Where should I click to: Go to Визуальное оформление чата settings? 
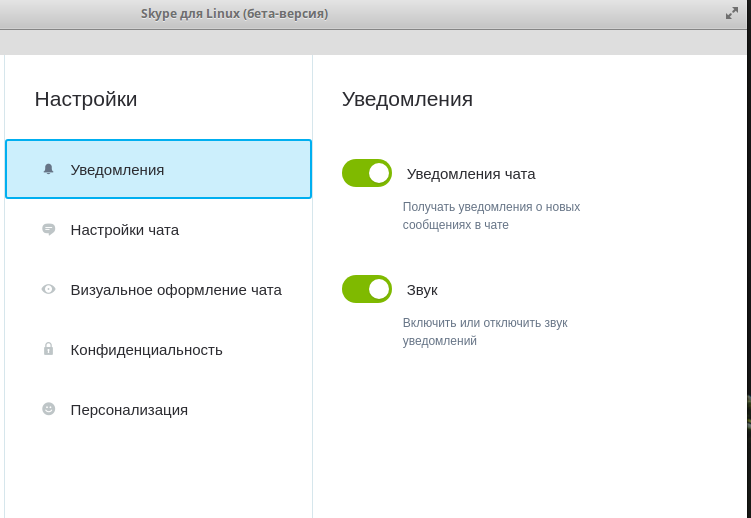coord(159,290)
